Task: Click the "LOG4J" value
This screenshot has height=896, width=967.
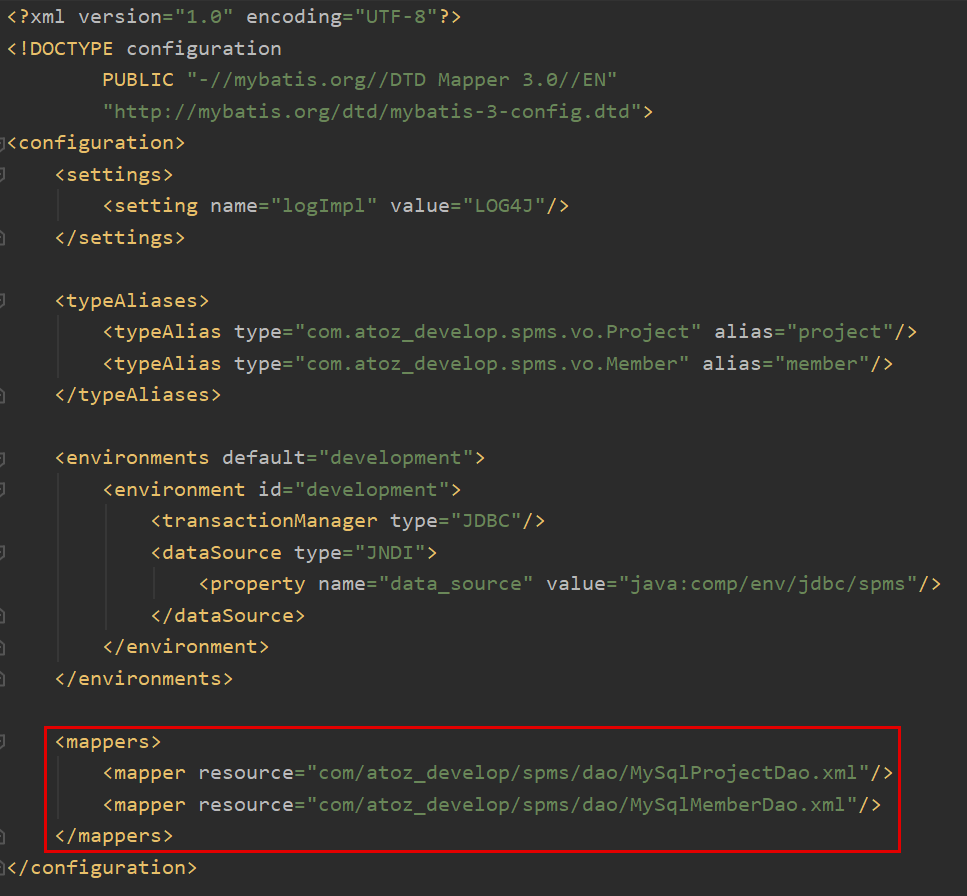Action: click(x=504, y=206)
